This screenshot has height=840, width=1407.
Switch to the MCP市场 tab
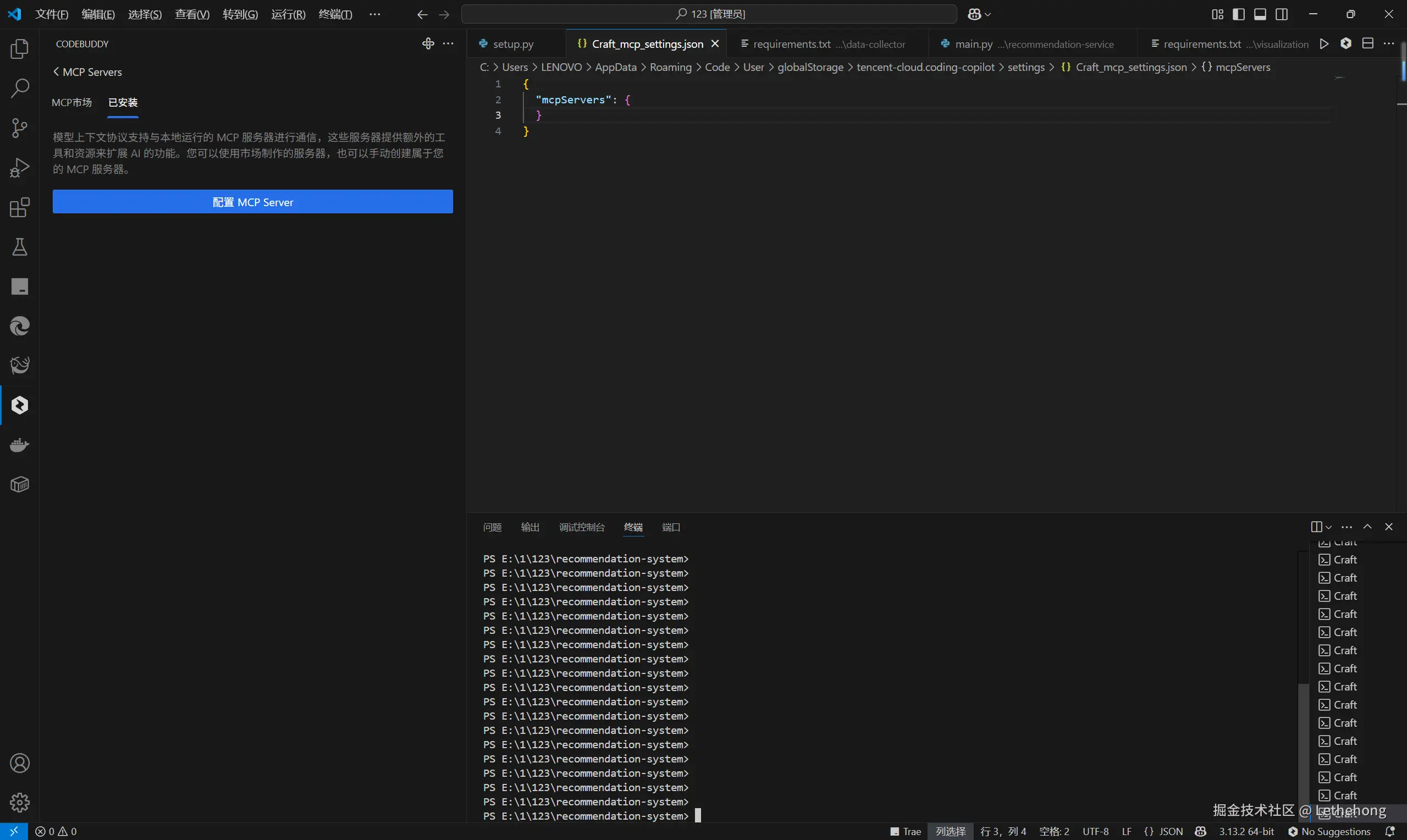click(71, 102)
